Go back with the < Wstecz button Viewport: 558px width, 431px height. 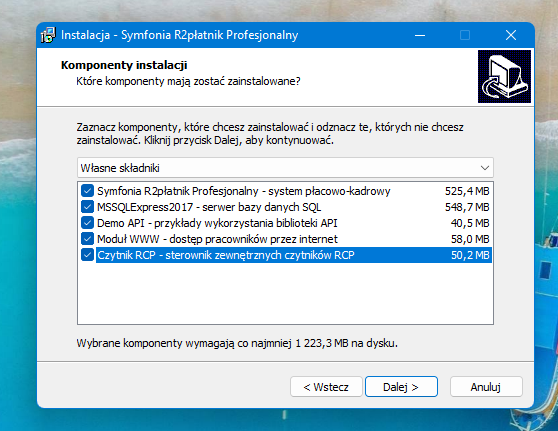point(326,387)
